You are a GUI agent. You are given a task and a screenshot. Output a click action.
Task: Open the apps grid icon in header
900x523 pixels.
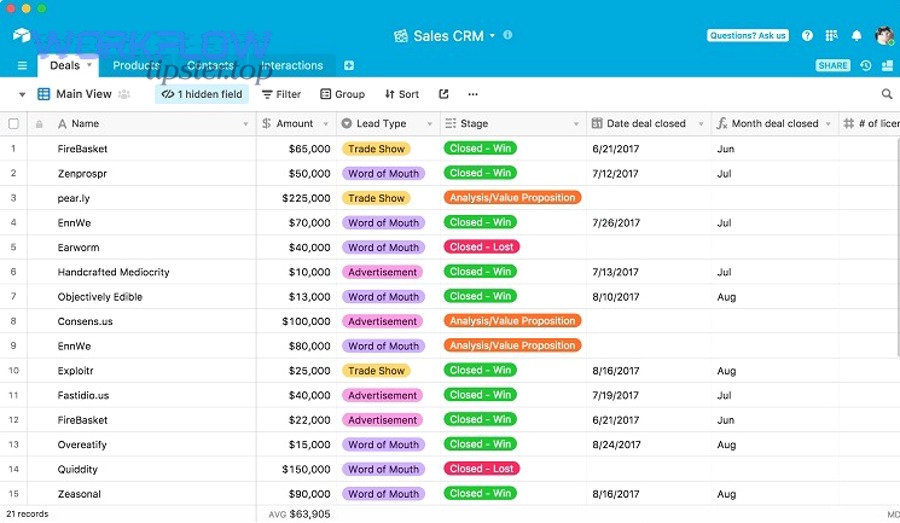pos(831,36)
